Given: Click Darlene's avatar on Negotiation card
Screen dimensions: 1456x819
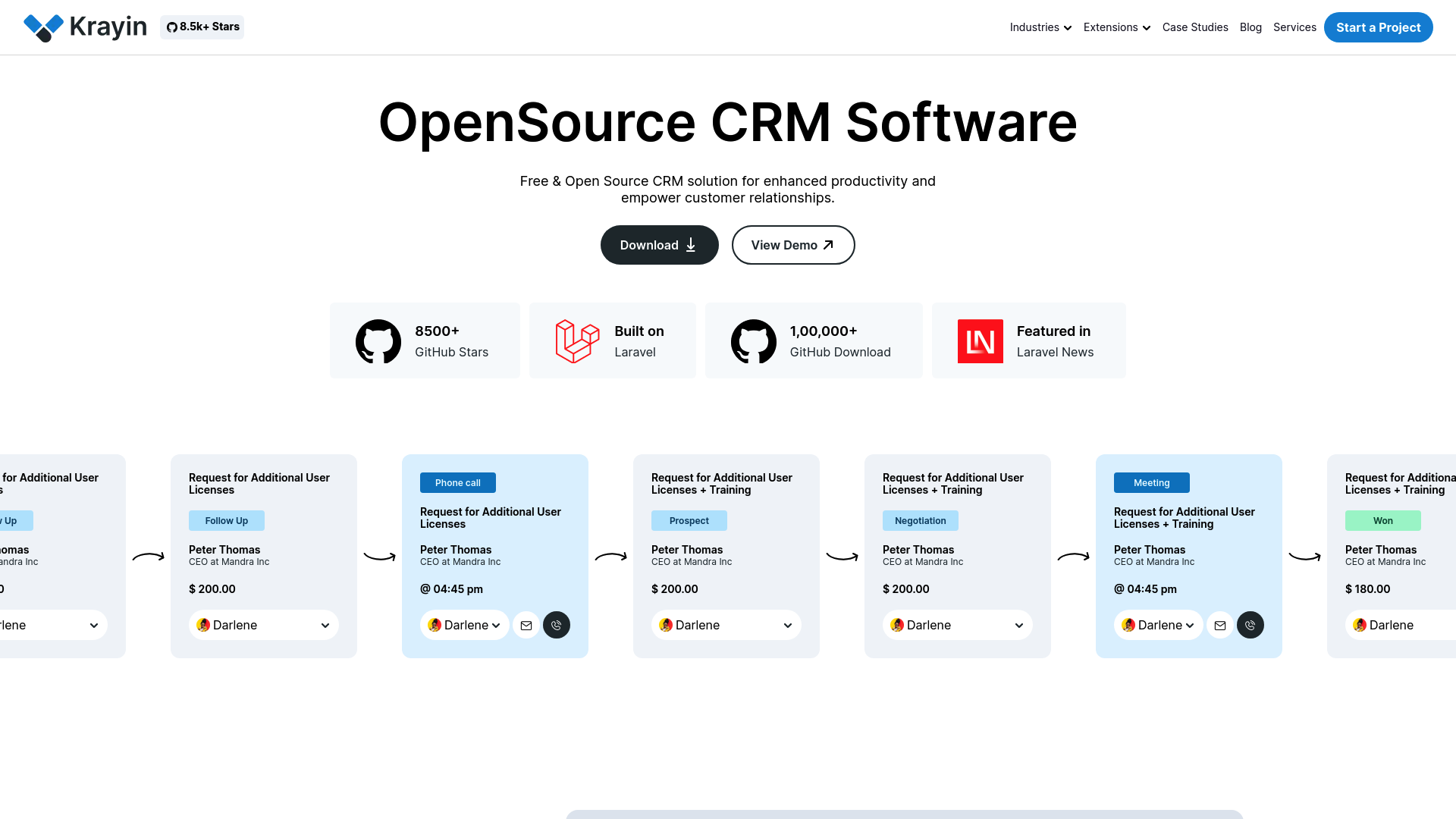Looking at the screenshot, I should click(897, 626).
